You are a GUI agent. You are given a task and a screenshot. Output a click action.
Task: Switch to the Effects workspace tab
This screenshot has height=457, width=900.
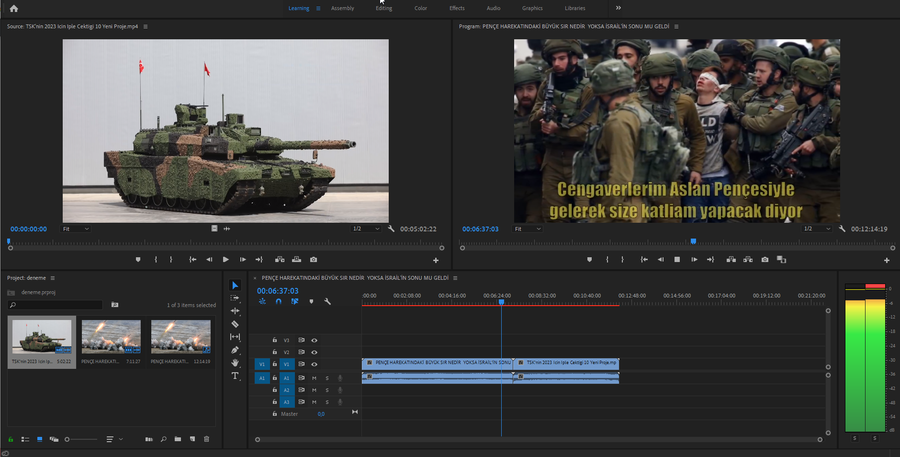[457, 8]
